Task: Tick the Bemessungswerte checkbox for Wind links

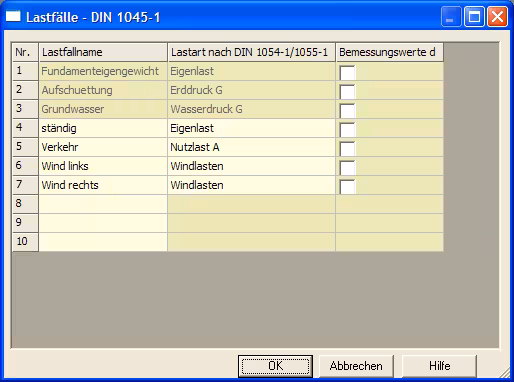Action: coord(347,168)
